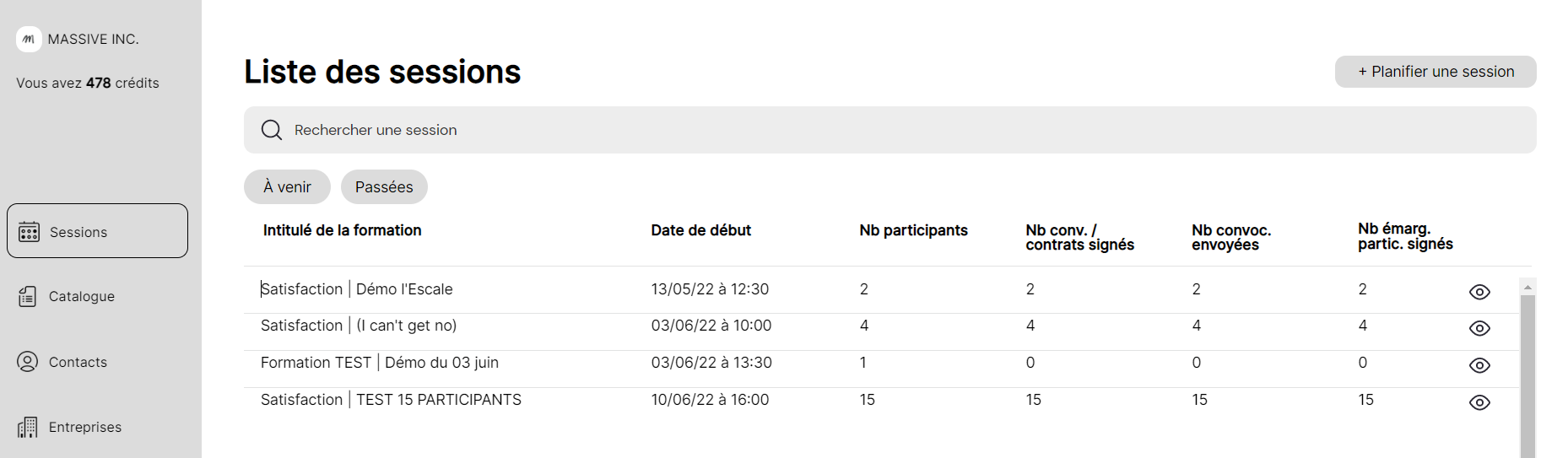Click the magnifying glass search icon
The height and width of the screenshot is (458, 1568).
[272, 130]
